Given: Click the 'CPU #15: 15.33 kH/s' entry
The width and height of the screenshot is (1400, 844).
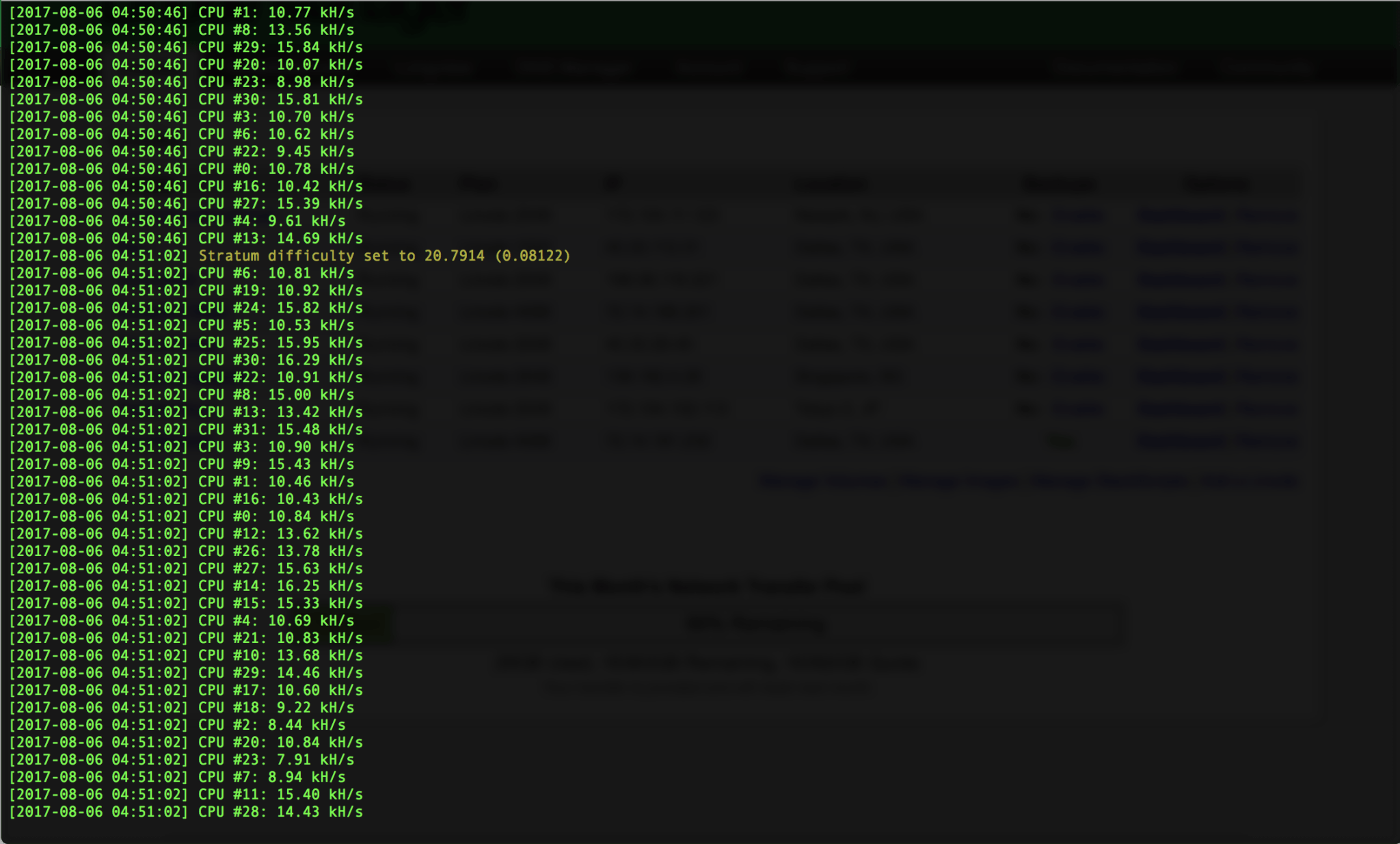Looking at the screenshot, I should (x=185, y=603).
